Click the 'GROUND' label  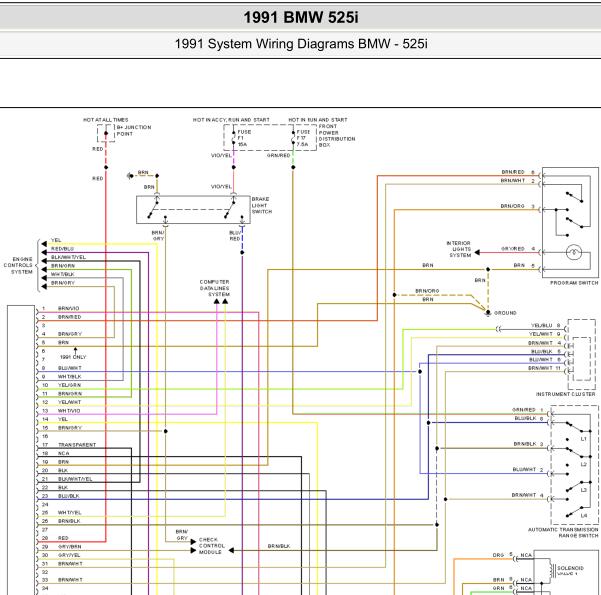click(505, 313)
